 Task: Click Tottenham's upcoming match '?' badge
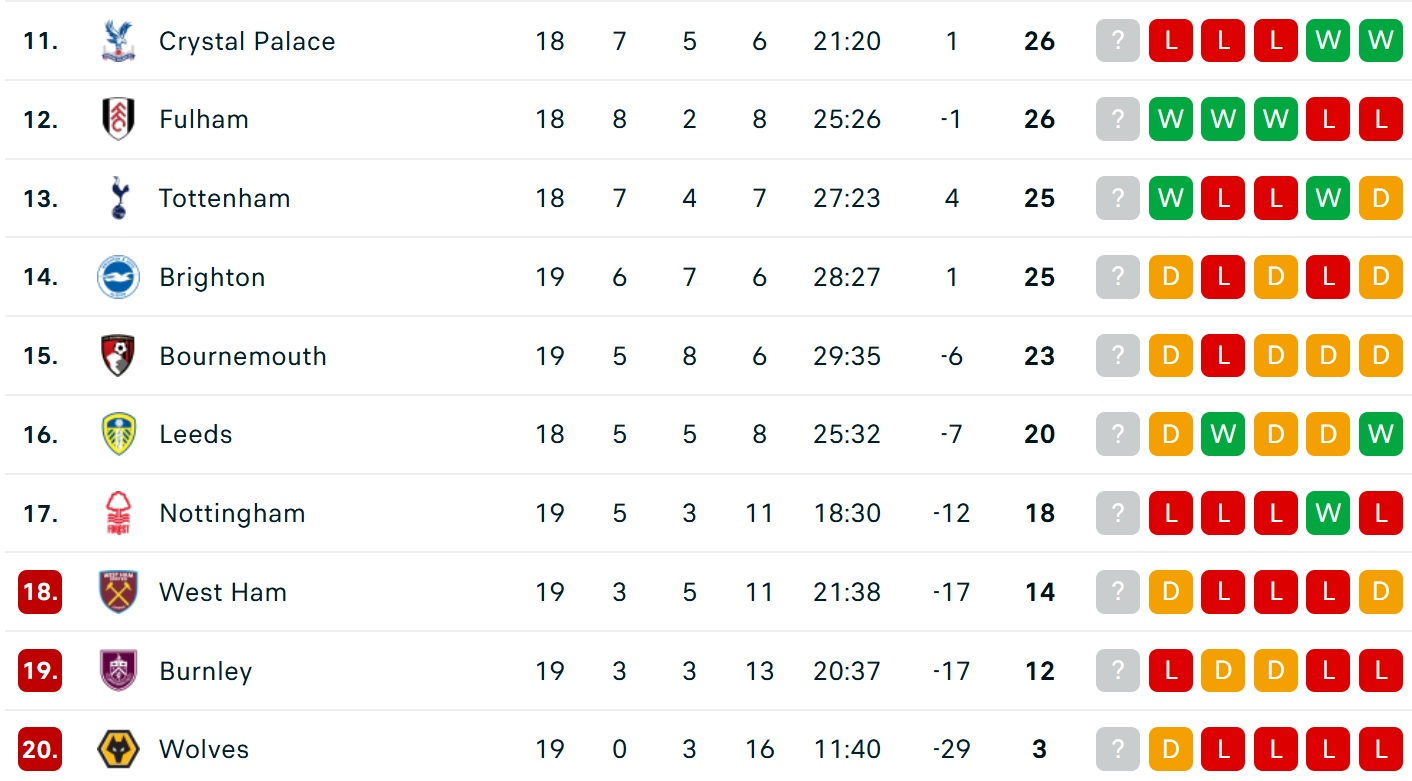(1118, 198)
